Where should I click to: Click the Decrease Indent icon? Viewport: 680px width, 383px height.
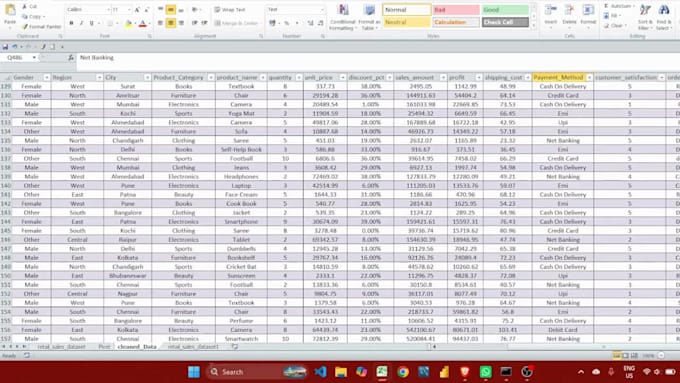194,23
